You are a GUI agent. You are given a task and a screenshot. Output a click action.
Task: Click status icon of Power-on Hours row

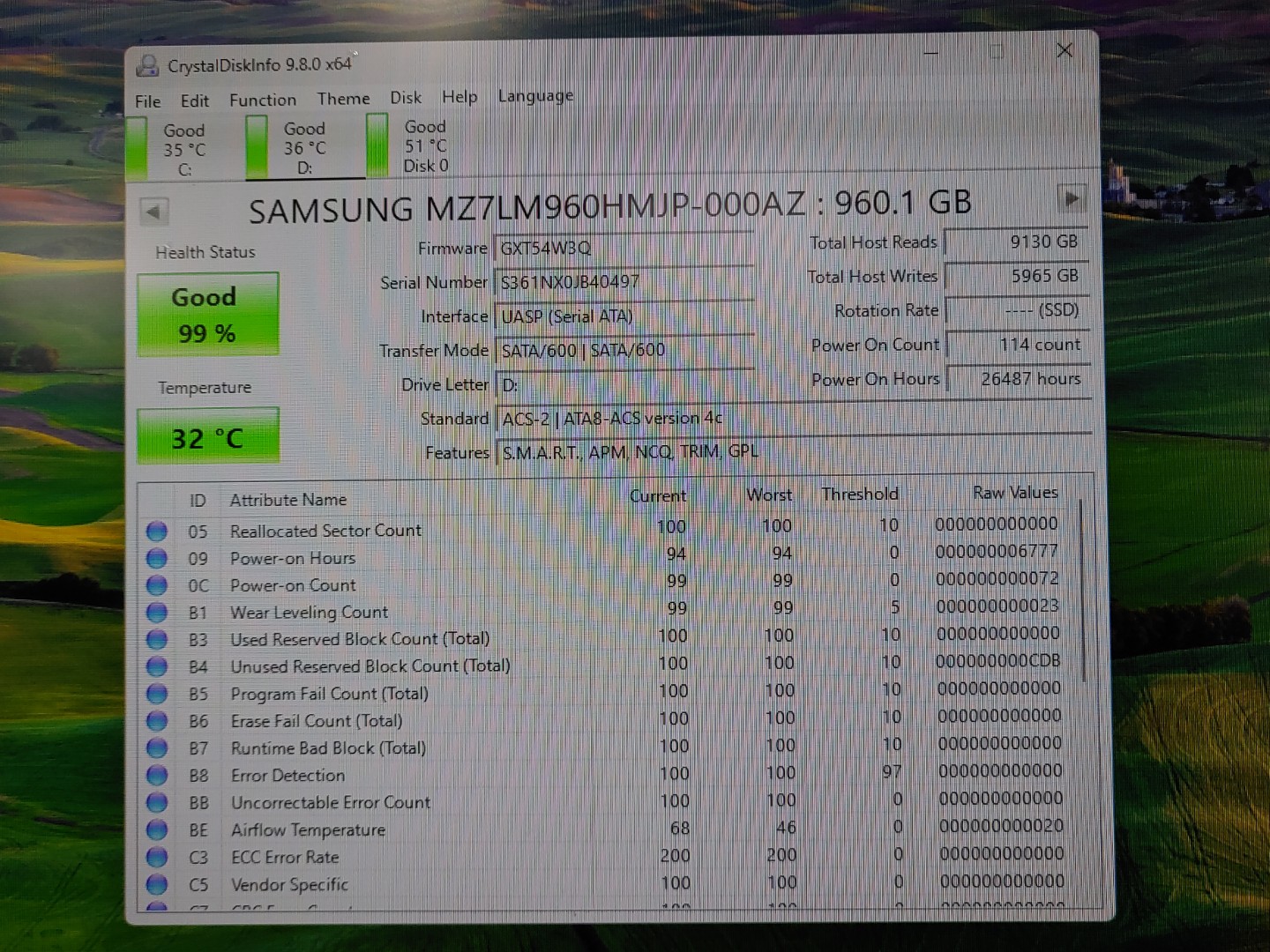pos(157,558)
